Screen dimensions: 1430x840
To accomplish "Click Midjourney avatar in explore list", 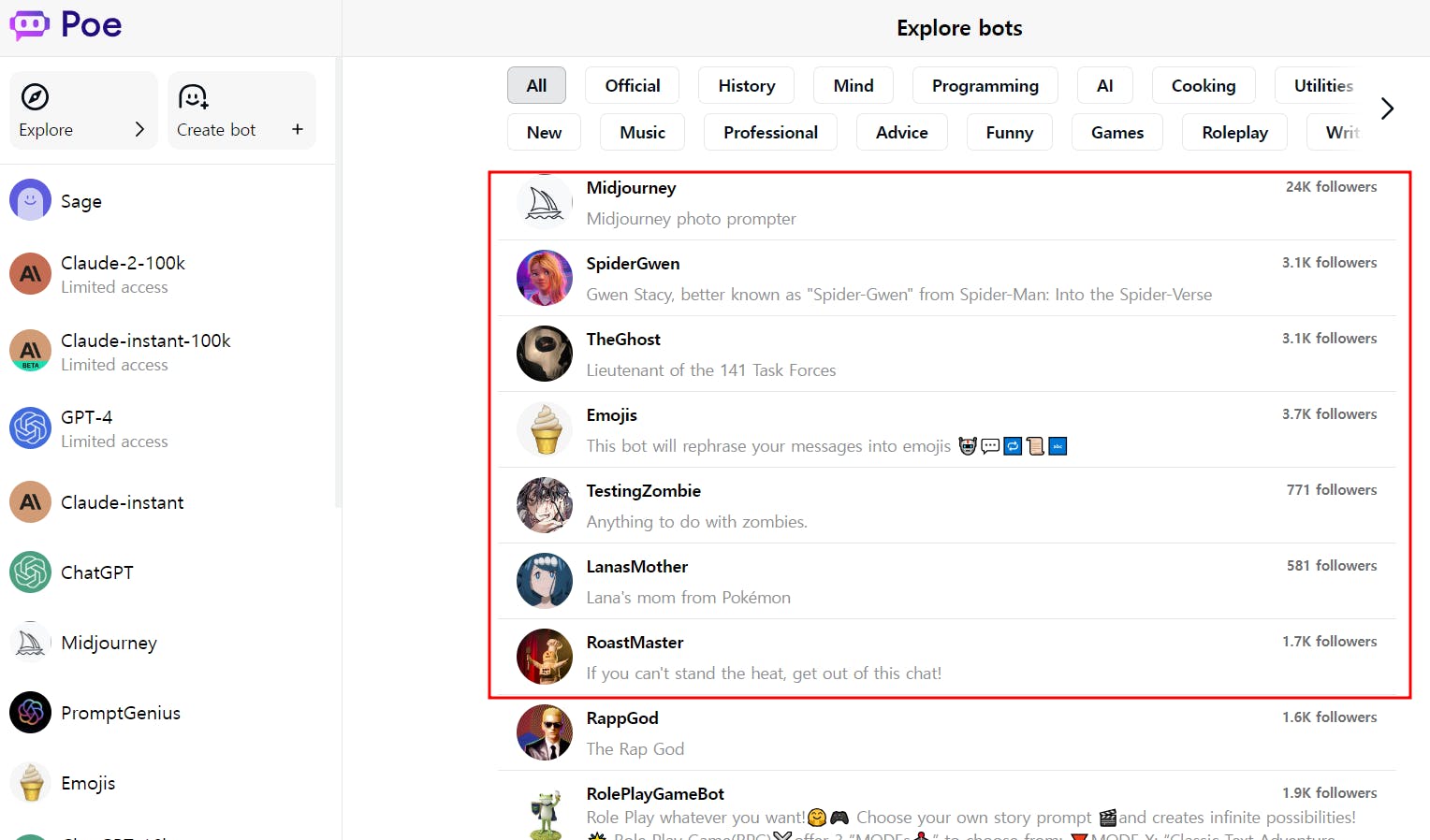I will click(545, 202).
